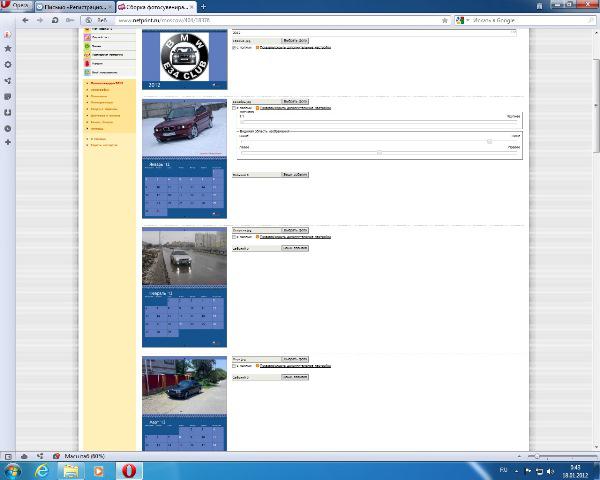Open the Downloads panel in Opera sidebar

8,113
